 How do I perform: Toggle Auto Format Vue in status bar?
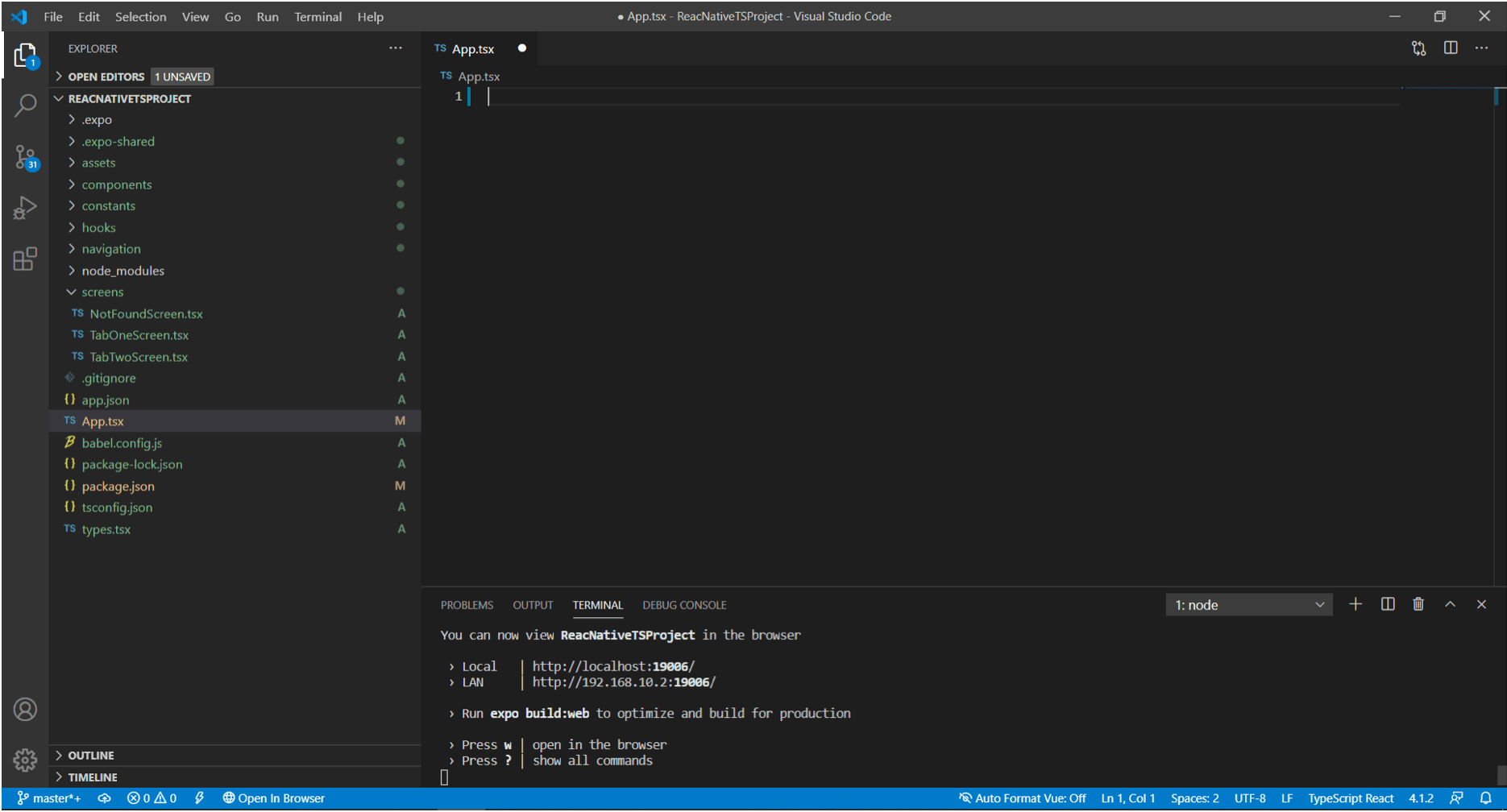pos(1022,798)
